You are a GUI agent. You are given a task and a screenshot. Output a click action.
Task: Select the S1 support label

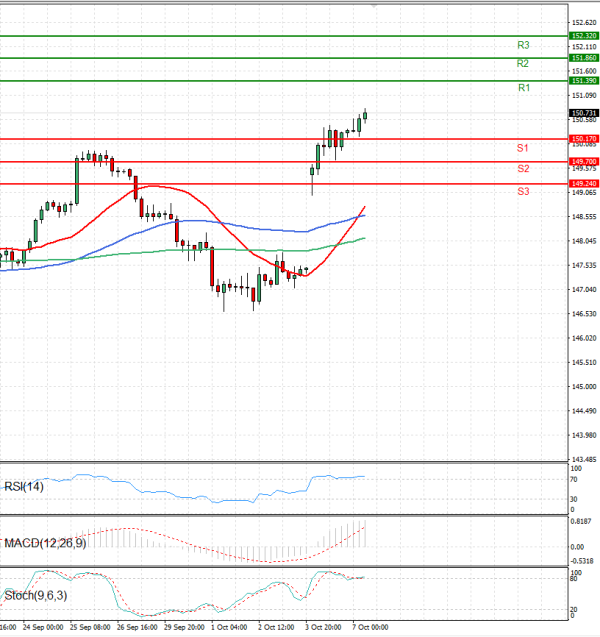(523, 148)
